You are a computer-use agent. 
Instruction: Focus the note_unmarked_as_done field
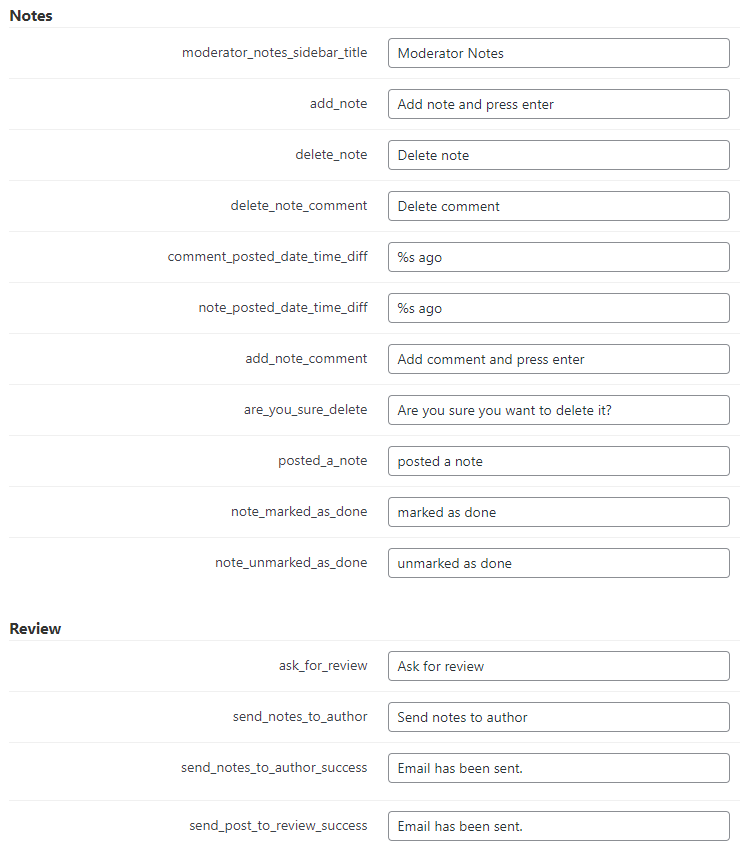coord(559,563)
